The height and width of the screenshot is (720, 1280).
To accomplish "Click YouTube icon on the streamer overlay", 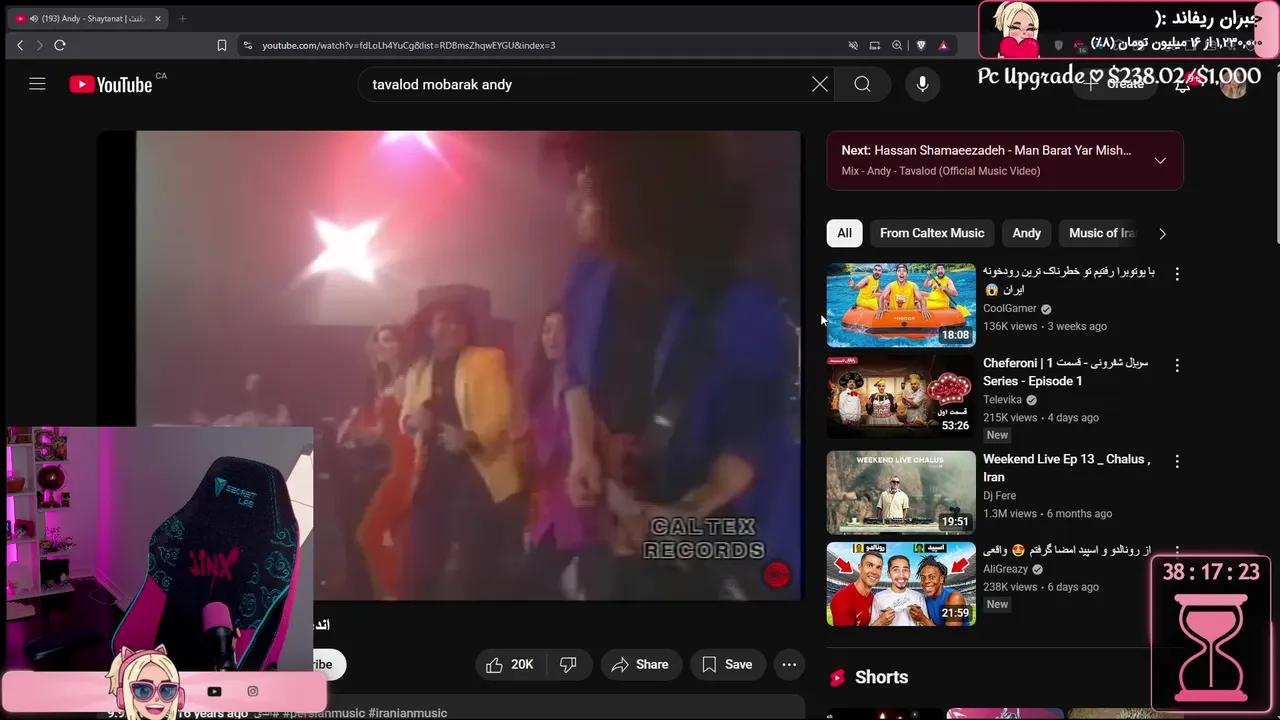I will [x=214, y=691].
